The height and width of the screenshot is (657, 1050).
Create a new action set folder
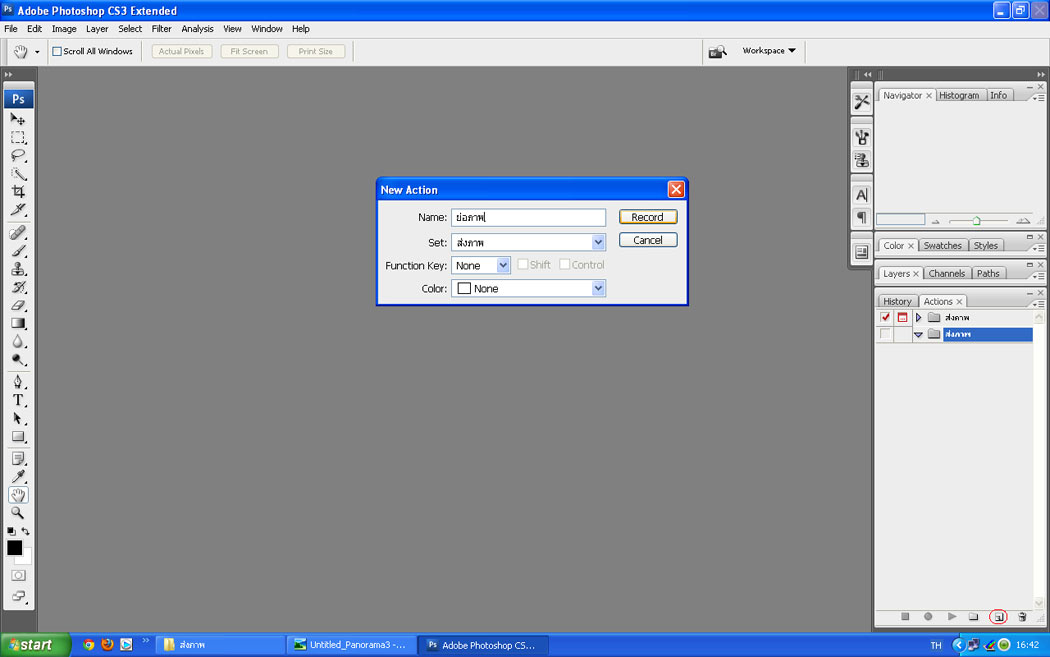tap(973, 617)
